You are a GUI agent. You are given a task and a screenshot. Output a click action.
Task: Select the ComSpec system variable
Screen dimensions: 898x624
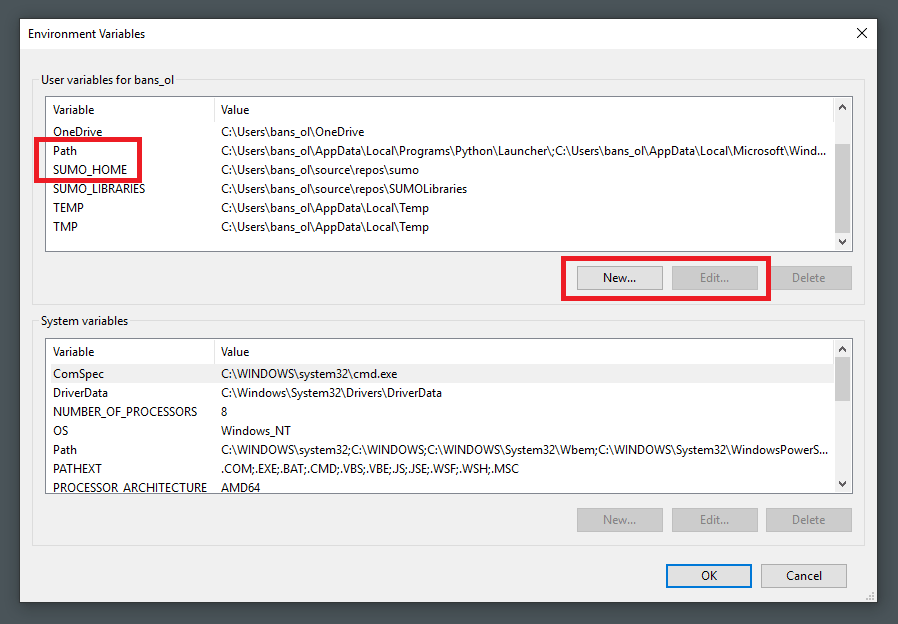coord(77,374)
